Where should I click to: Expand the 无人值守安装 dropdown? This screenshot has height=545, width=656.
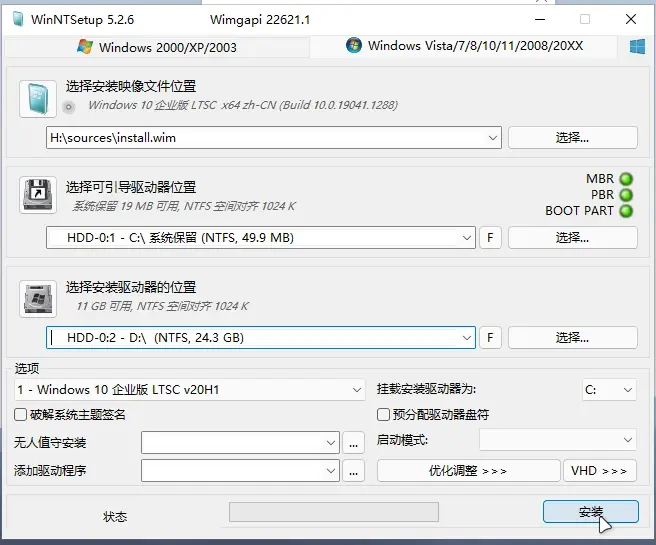click(331, 443)
